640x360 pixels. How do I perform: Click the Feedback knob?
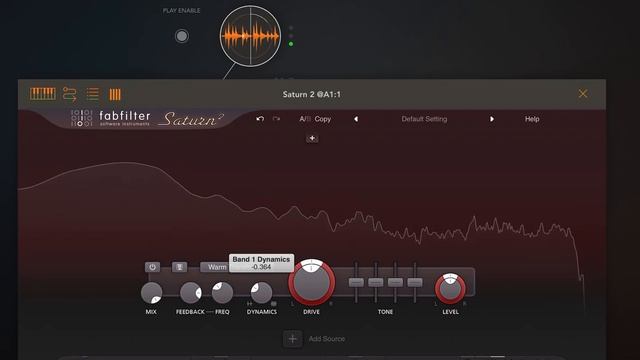pyautogui.click(x=191, y=293)
